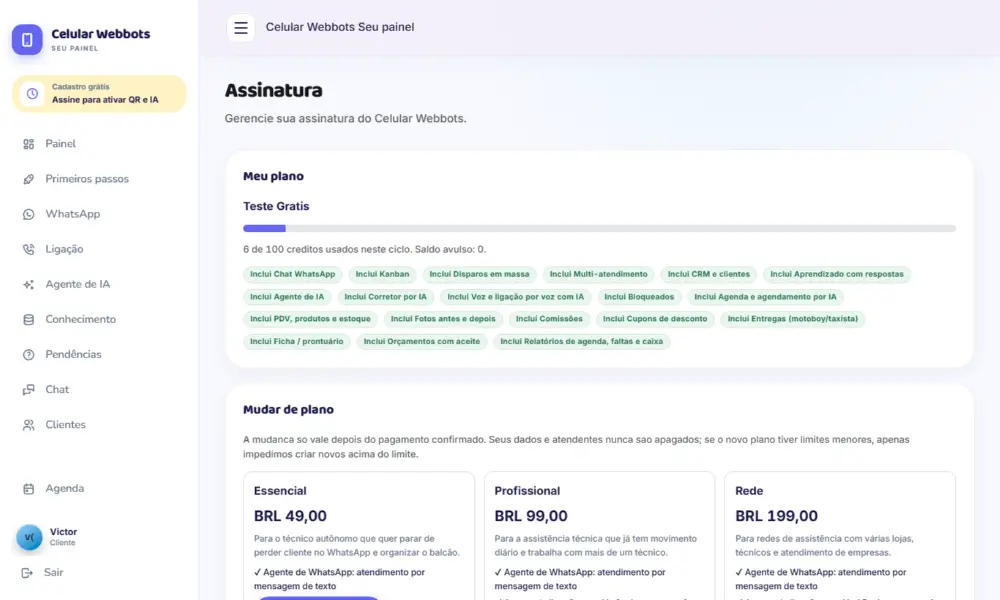Click the 'BRL 99,00' price text
Screen dimensions: 1000x600
(531, 516)
